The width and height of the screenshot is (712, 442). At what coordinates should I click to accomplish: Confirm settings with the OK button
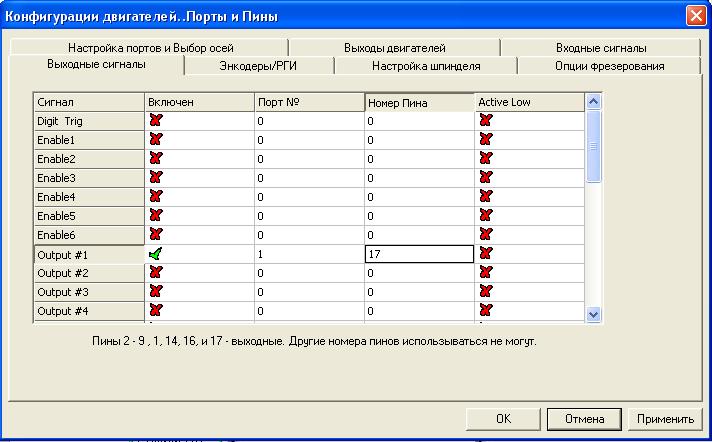coord(503,418)
